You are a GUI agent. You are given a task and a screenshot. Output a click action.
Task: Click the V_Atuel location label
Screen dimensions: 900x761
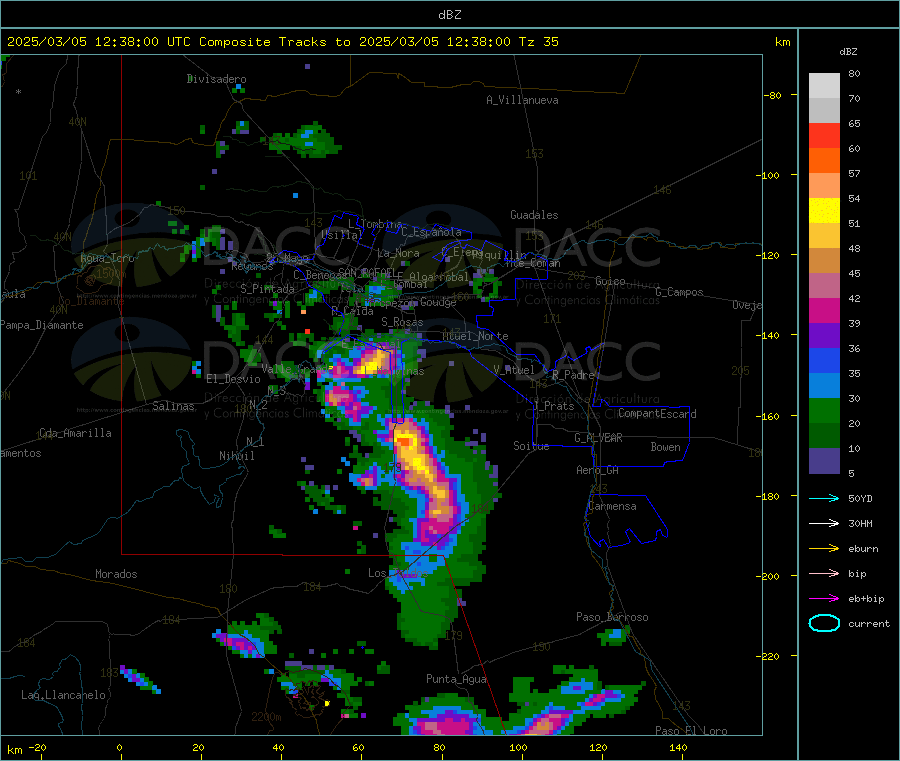[x=514, y=370]
